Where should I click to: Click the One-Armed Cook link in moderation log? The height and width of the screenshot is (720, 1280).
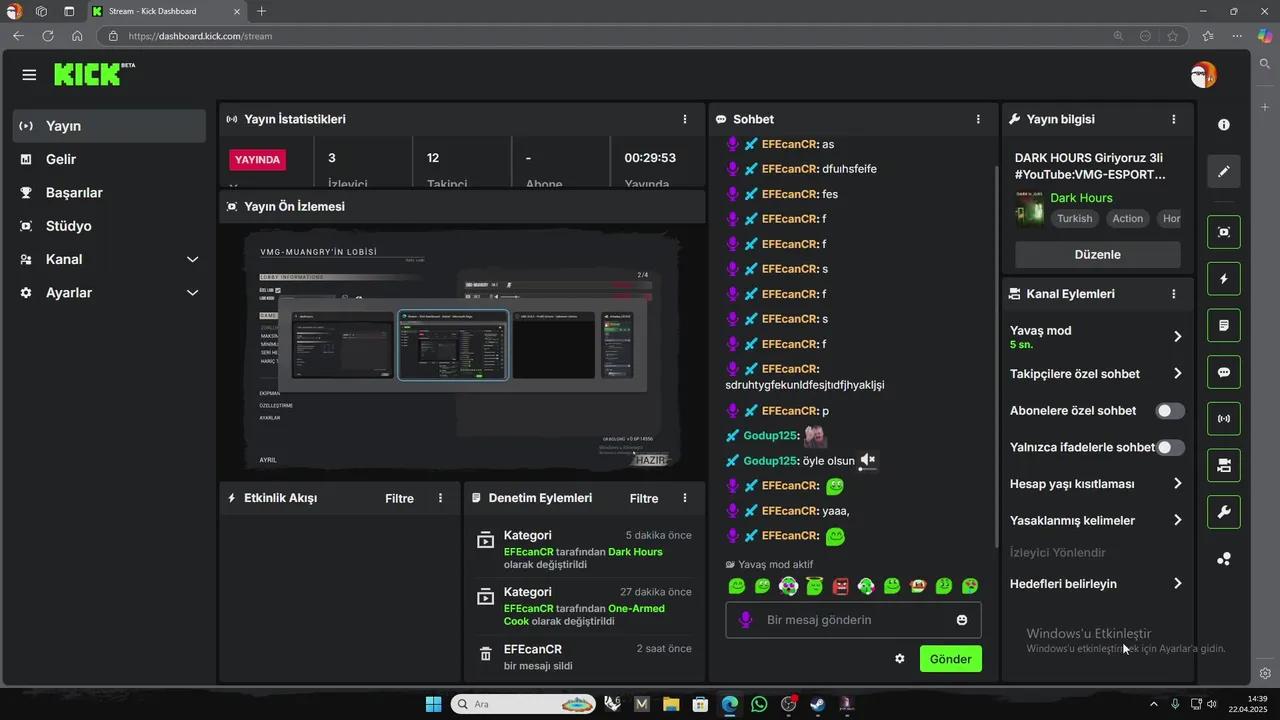coord(584,615)
